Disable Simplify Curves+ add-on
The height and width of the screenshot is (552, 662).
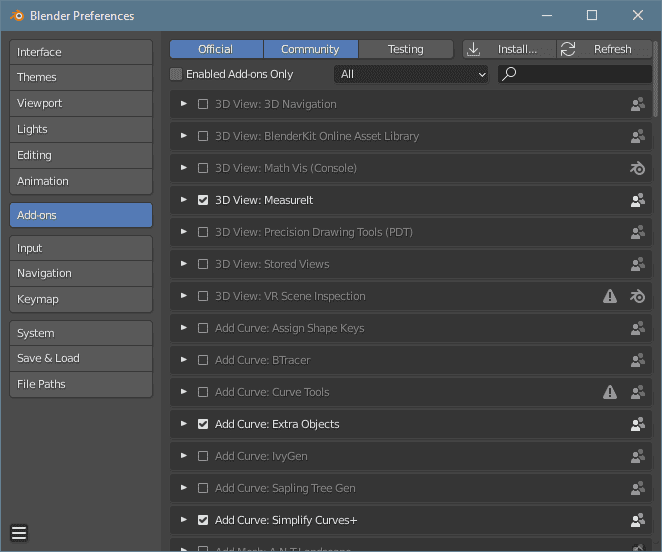click(x=203, y=520)
